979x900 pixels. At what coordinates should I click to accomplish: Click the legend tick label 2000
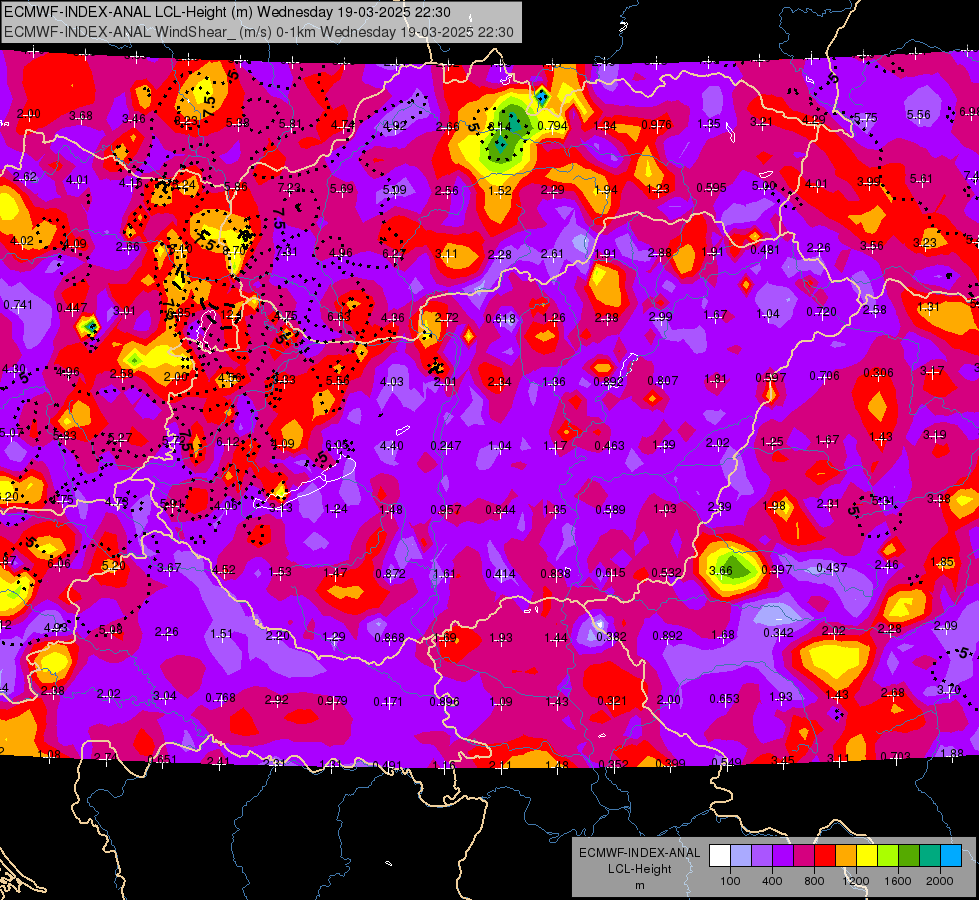tap(940, 881)
